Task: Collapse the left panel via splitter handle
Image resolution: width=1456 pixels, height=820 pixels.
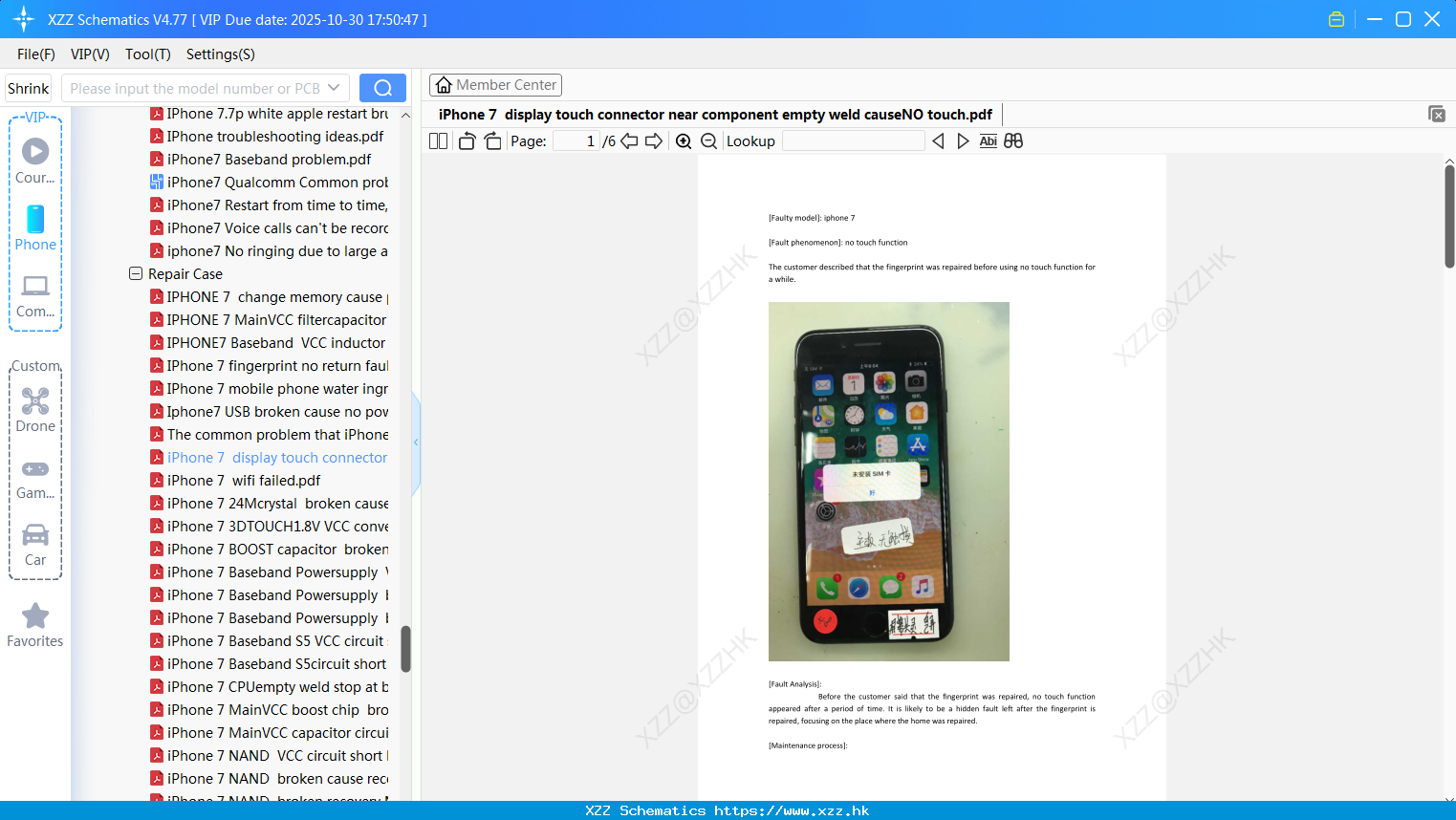Action: pos(416,442)
